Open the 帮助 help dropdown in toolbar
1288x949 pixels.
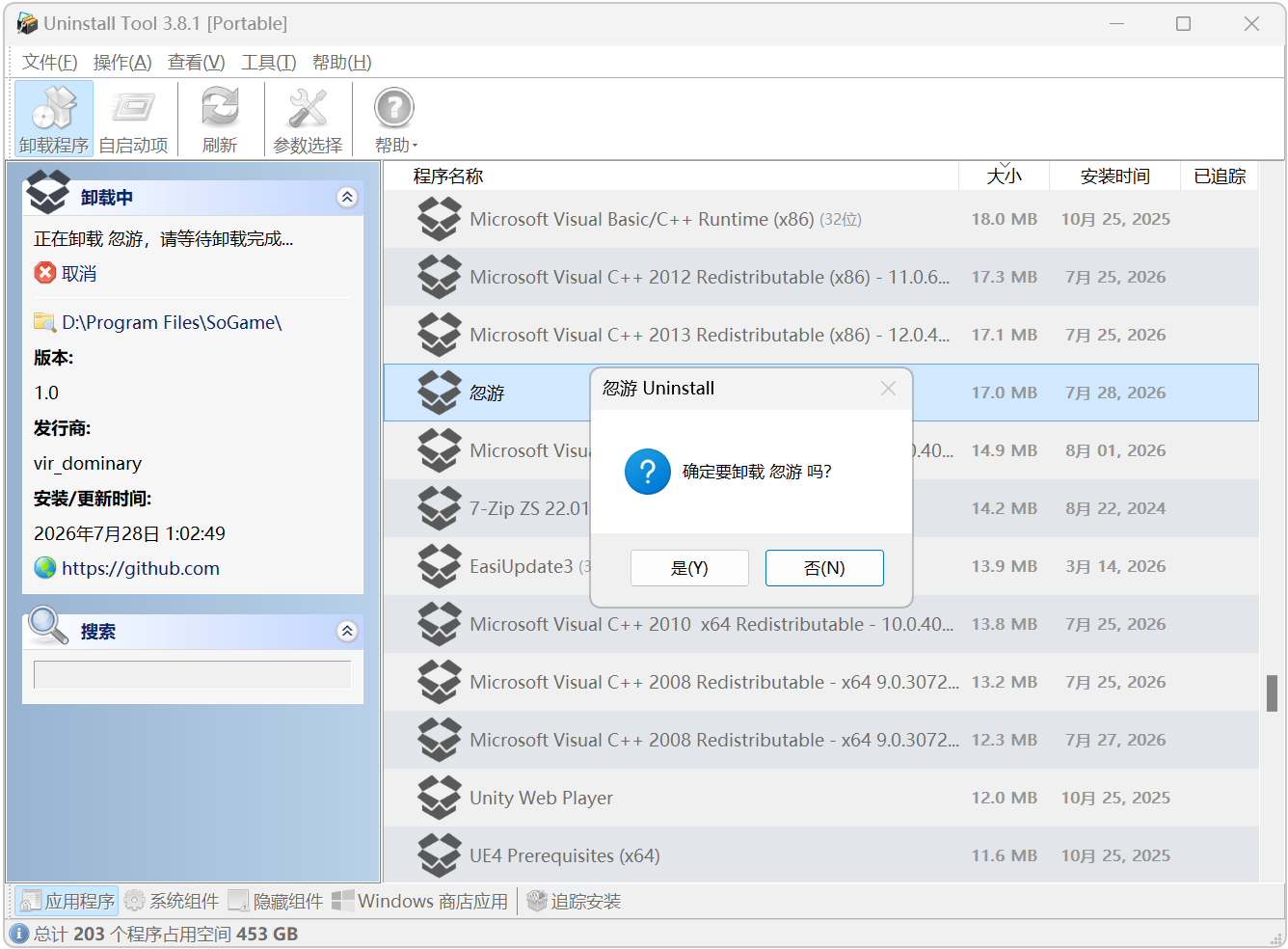(x=395, y=120)
